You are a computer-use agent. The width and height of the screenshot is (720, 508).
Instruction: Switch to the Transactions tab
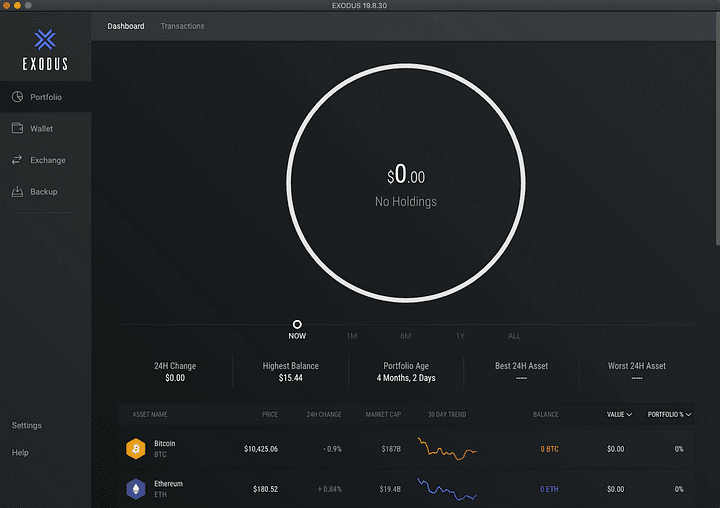[182, 26]
